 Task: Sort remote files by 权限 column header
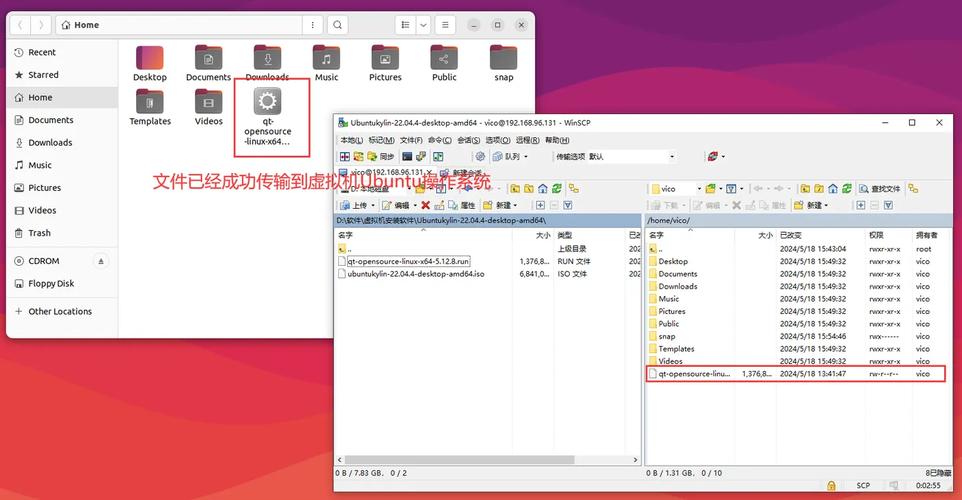888,235
